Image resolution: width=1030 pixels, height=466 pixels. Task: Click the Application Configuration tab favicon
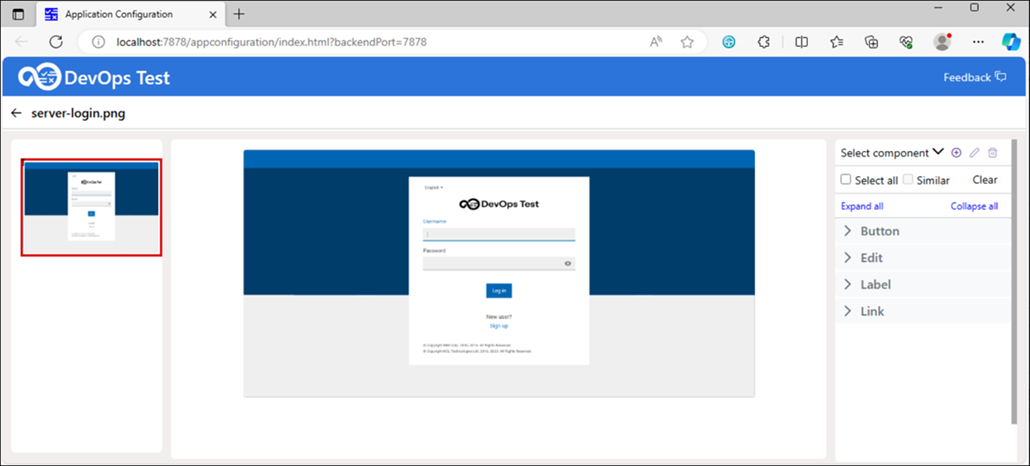tap(51, 14)
